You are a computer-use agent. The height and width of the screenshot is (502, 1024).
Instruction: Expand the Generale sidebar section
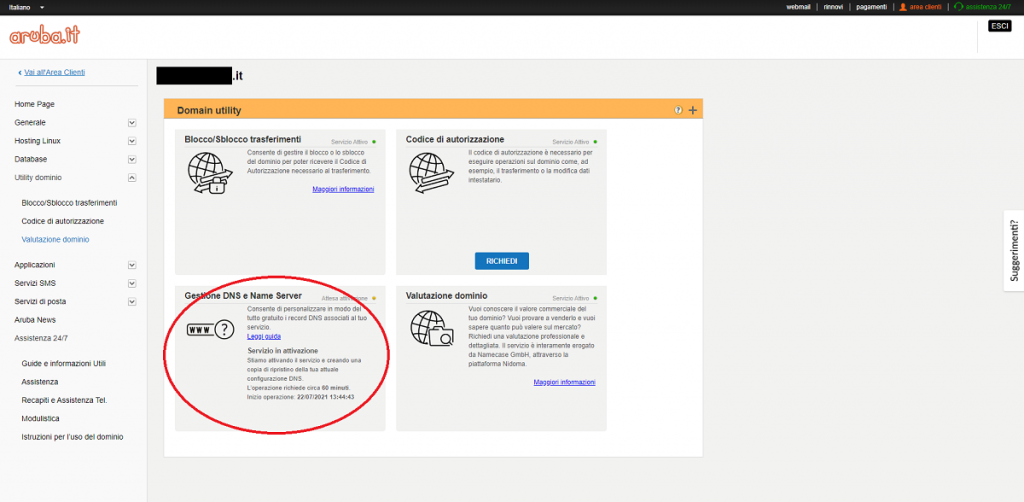click(132, 123)
